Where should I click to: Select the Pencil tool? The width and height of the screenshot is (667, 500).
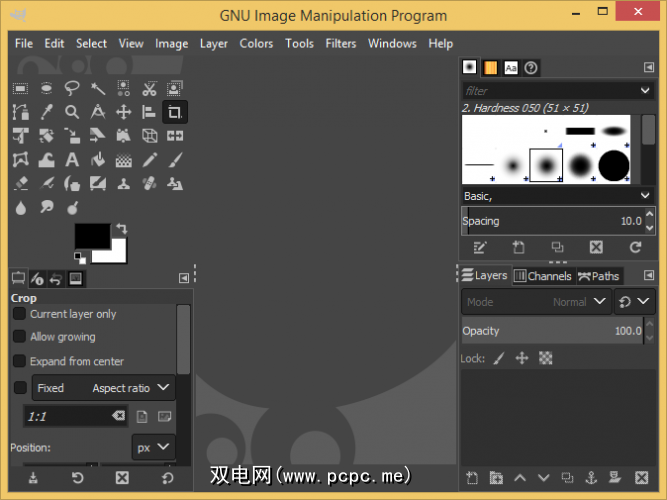coord(150,160)
